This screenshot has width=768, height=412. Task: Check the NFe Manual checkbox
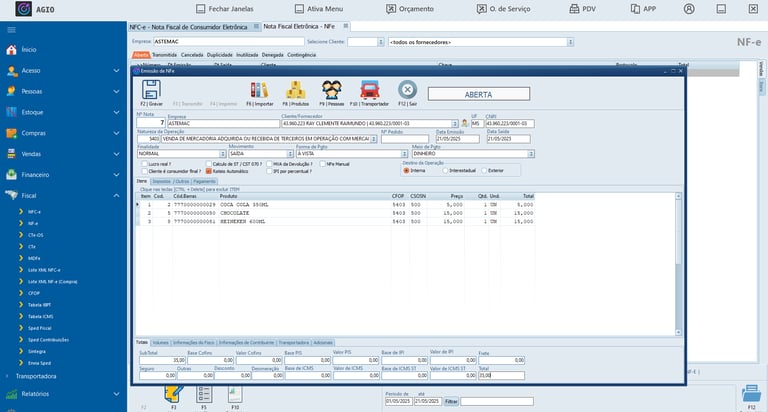(322, 164)
